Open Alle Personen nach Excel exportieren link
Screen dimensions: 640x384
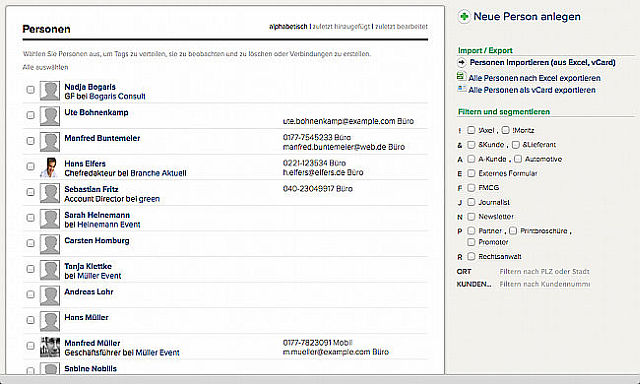click(534, 78)
